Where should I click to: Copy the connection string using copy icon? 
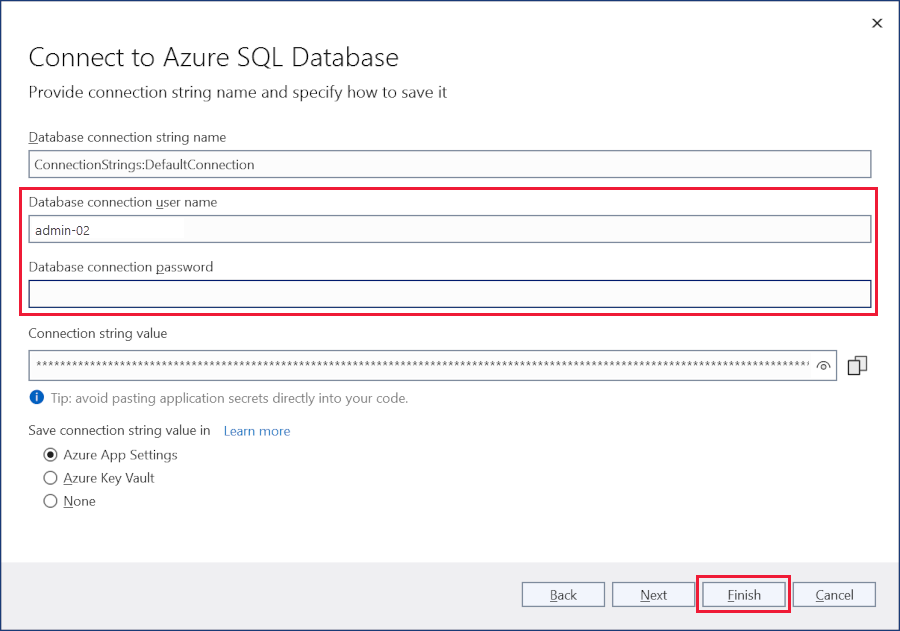[856, 366]
